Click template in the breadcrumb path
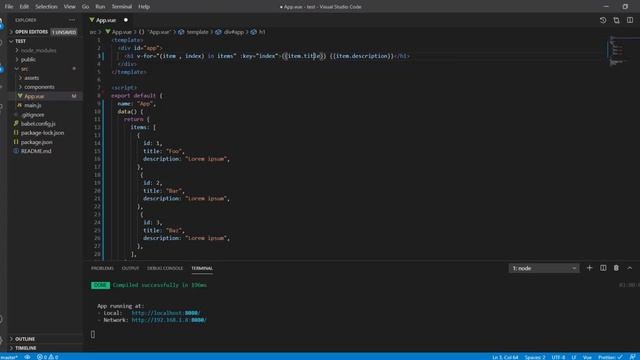This screenshot has height=360, width=640. click(198, 32)
